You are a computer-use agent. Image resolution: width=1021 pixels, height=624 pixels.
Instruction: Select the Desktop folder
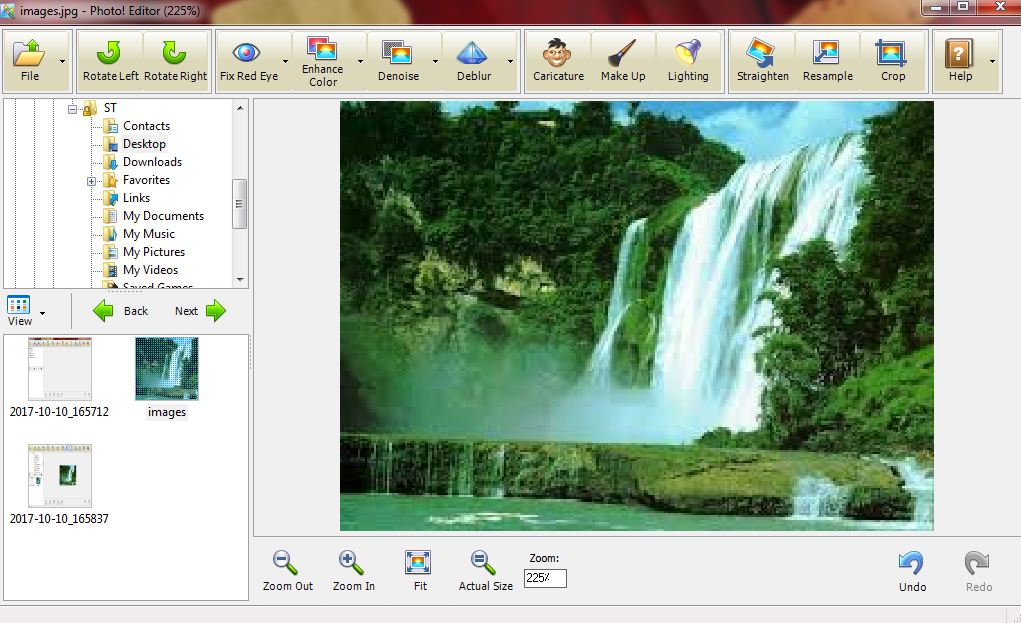(x=144, y=144)
